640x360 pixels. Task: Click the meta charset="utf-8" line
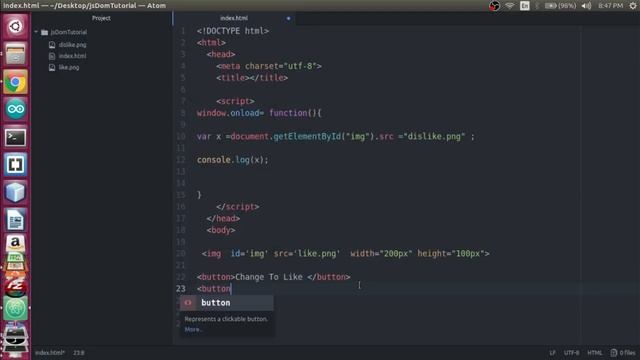point(269,66)
